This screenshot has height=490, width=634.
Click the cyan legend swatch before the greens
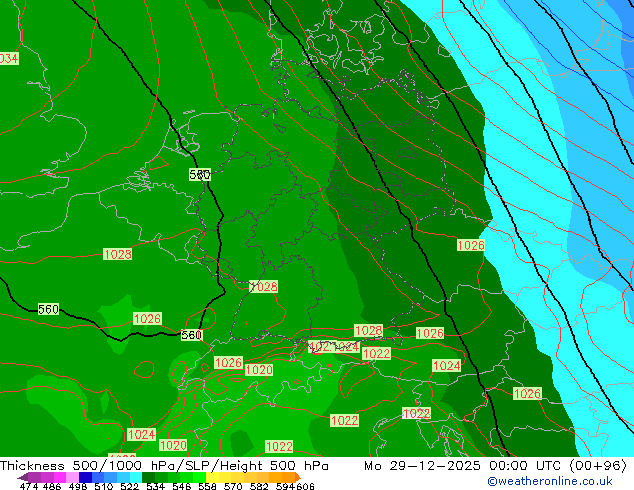click(x=136, y=477)
